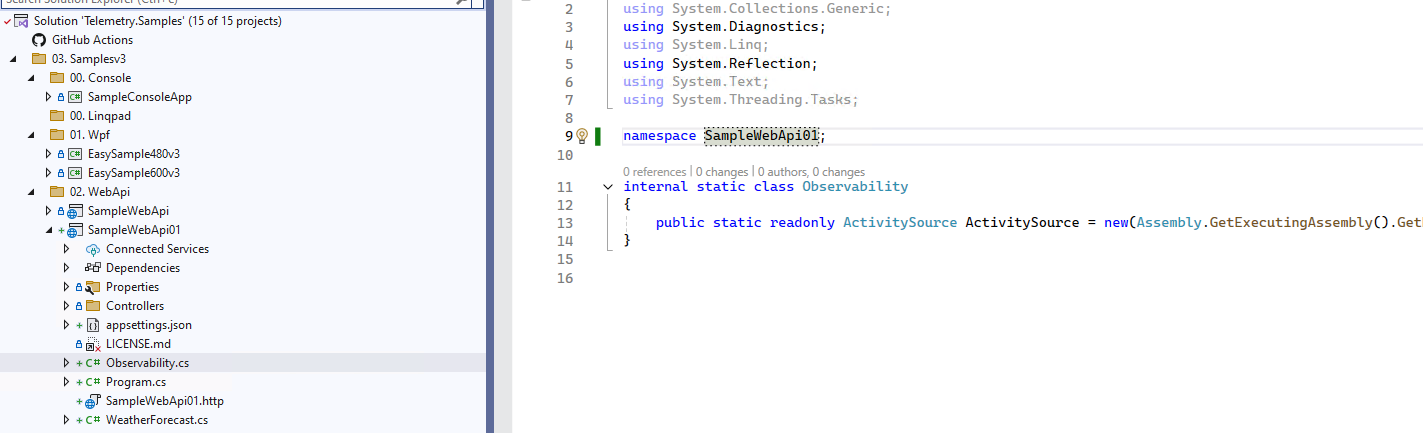Viewport: 1423px width, 433px height.
Task: Click the lightbulb quick actions icon on line 9
Action: tap(582, 136)
